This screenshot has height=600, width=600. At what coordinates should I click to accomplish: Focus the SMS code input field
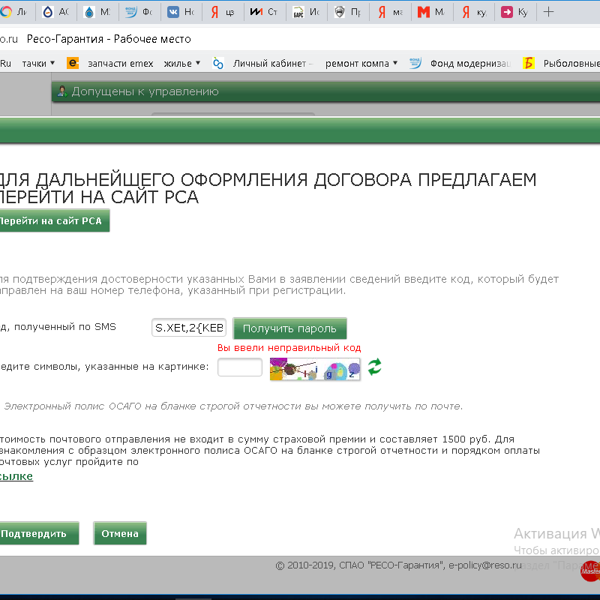click(189, 328)
